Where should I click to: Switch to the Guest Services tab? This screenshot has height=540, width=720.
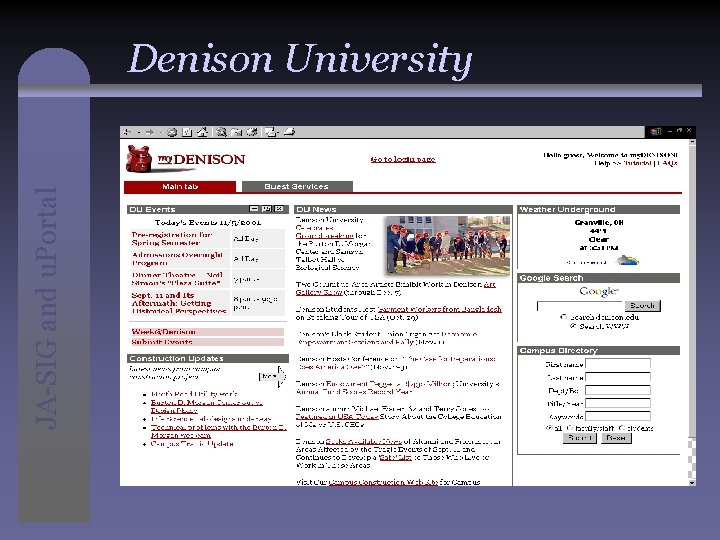[297, 186]
